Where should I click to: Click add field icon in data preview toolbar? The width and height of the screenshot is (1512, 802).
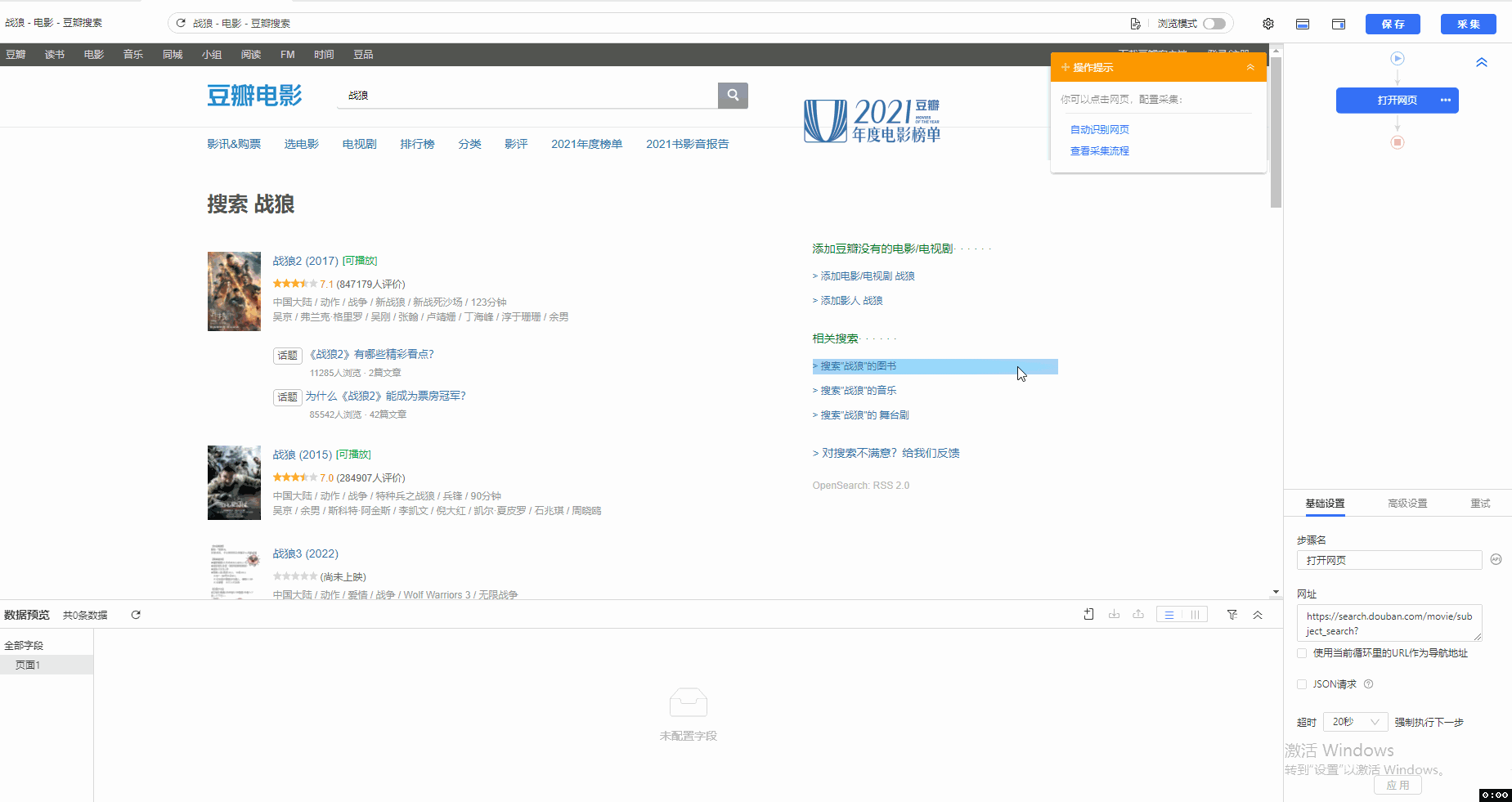point(1088,615)
